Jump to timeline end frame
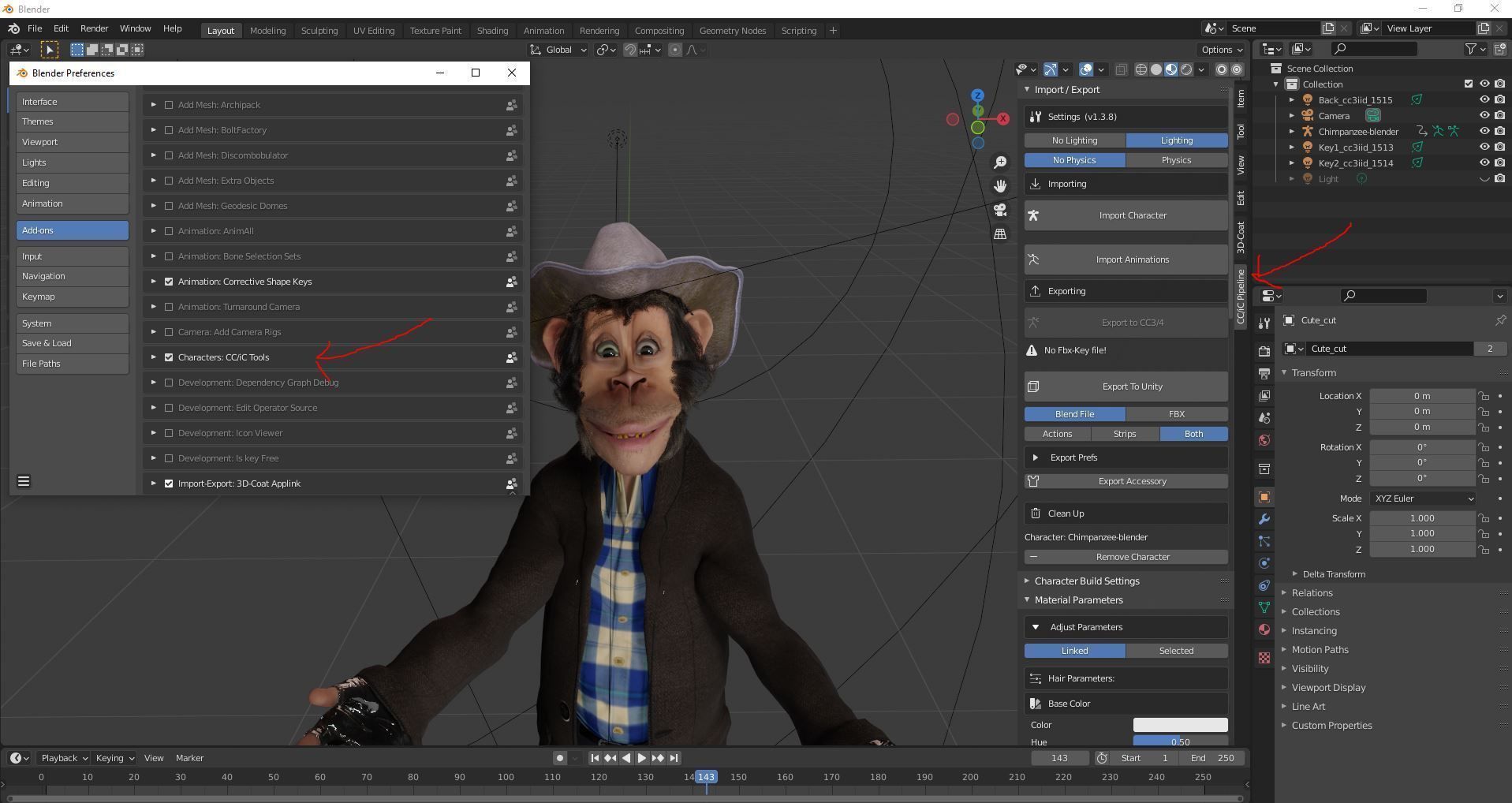This screenshot has width=1512, height=803. point(674,758)
